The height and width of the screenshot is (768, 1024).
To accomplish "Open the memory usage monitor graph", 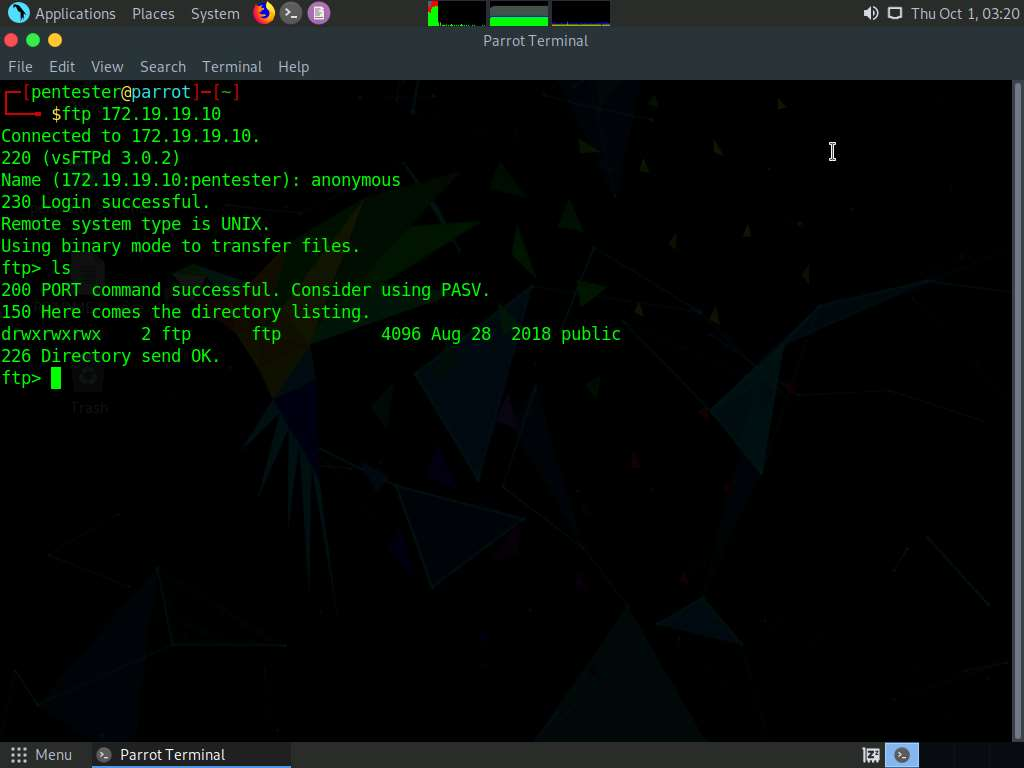I will 519,14.
